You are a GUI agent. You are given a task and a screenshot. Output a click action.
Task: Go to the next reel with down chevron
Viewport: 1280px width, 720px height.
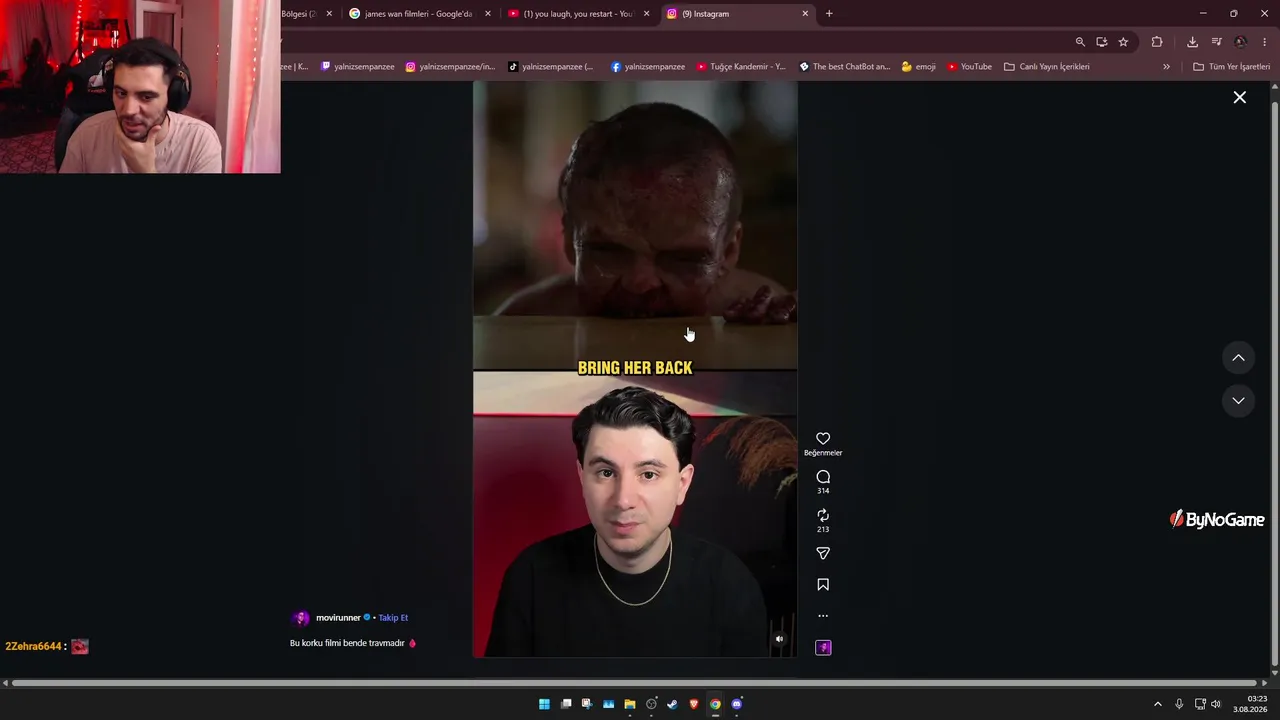click(x=1238, y=401)
